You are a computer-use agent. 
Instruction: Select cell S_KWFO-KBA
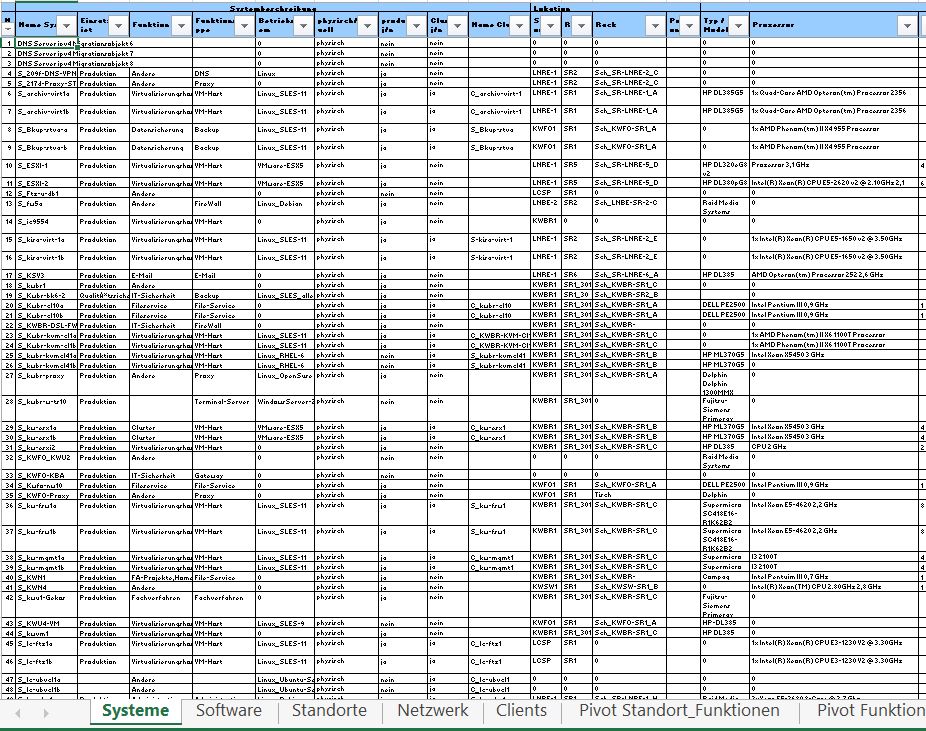47,475
